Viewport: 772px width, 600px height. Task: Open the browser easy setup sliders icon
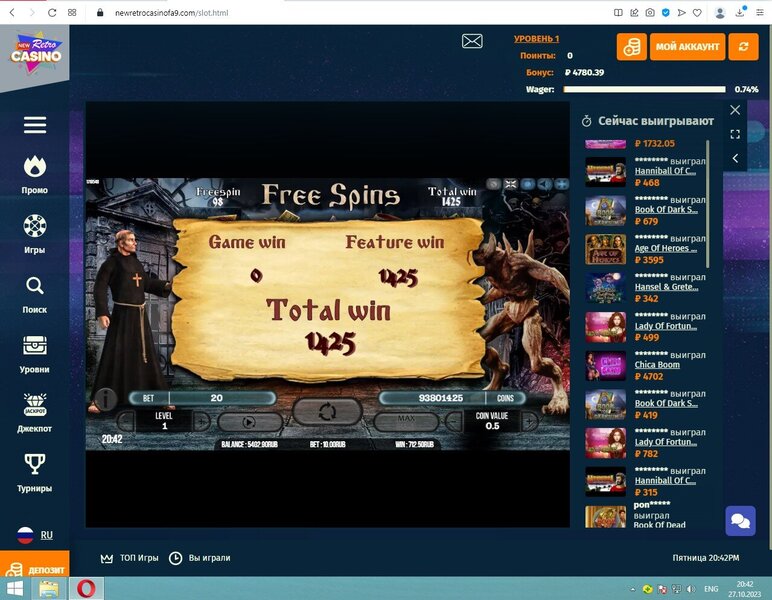pos(760,13)
